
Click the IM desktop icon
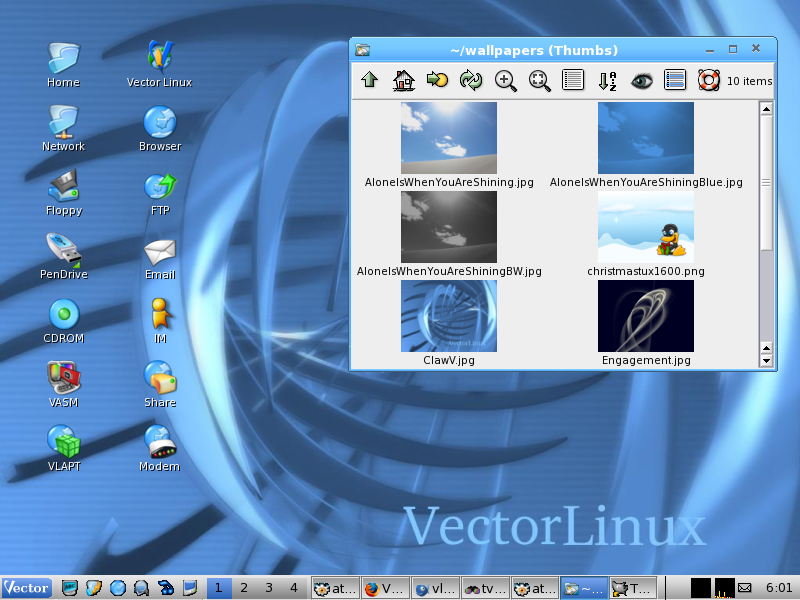pyautogui.click(x=159, y=314)
